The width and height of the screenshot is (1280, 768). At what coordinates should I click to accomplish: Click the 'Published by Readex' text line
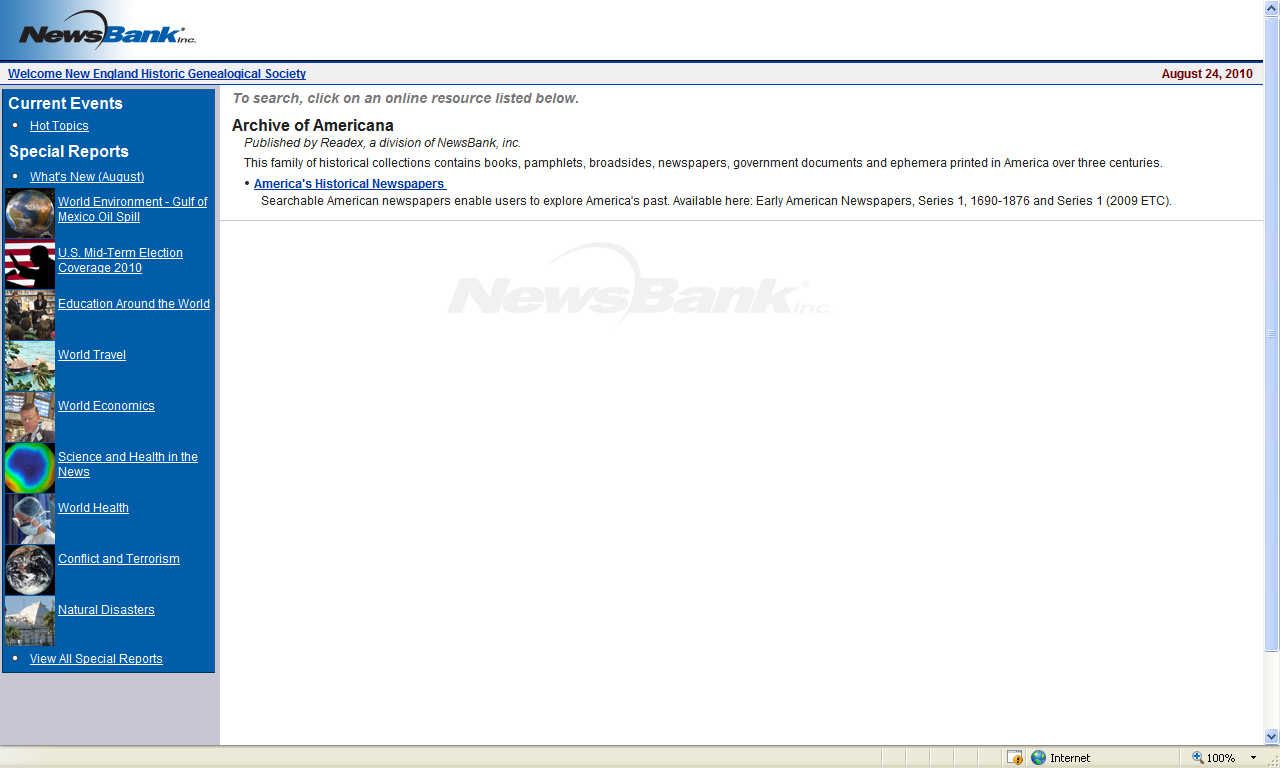(x=383, y=143)
